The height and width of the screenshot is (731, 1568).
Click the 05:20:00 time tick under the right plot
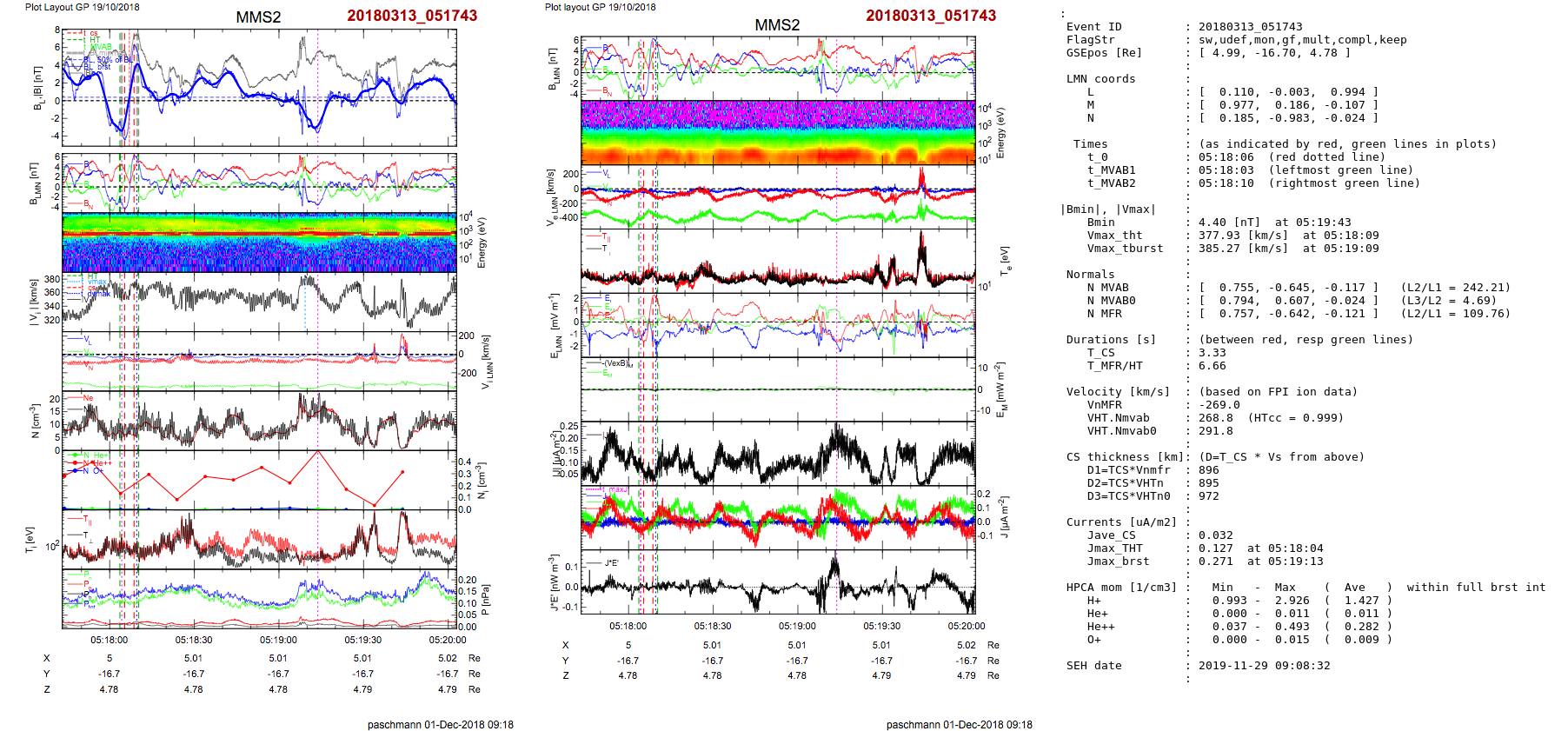tap(966, 626)
